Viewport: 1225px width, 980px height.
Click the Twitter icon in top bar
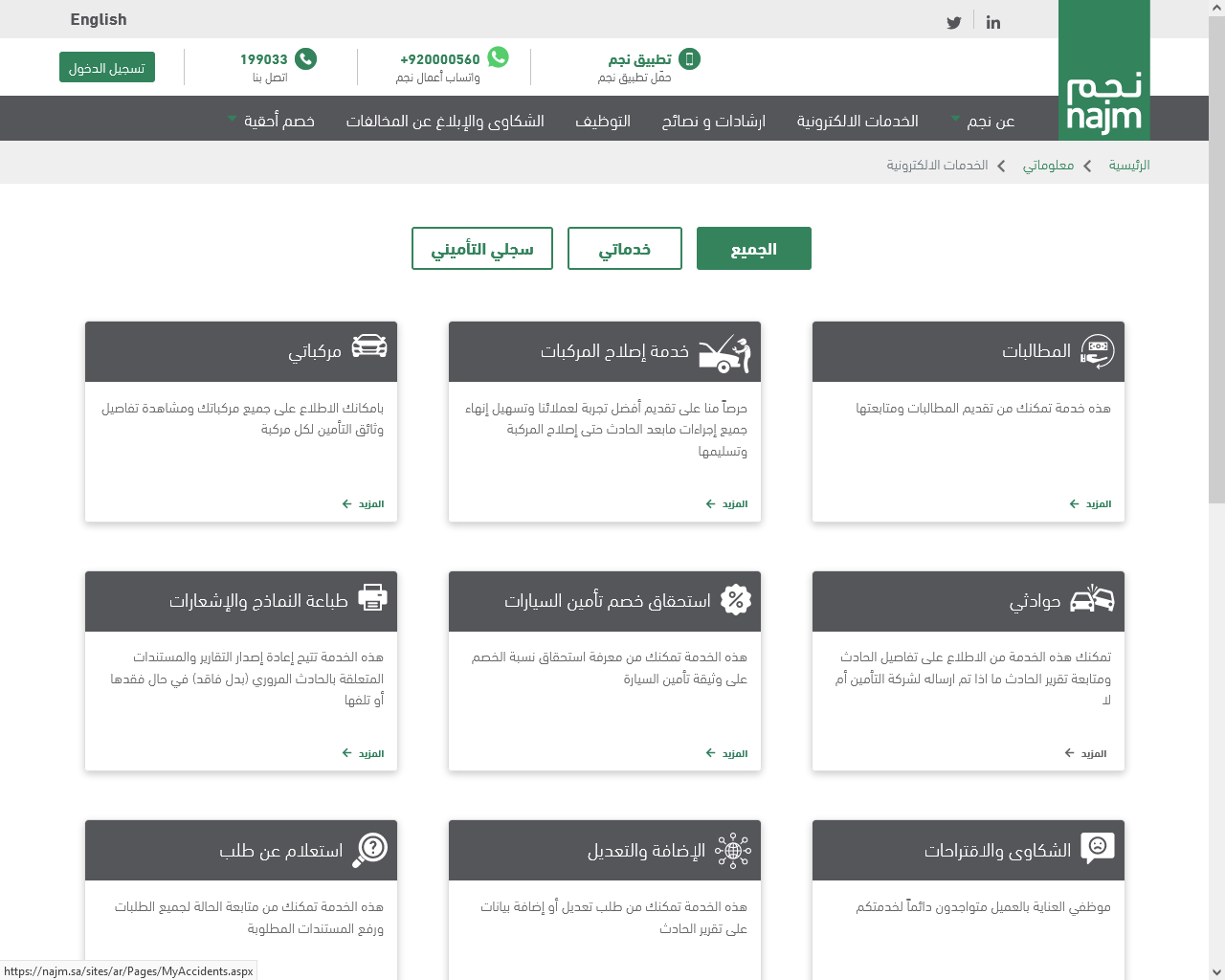(x=953, y=23)
